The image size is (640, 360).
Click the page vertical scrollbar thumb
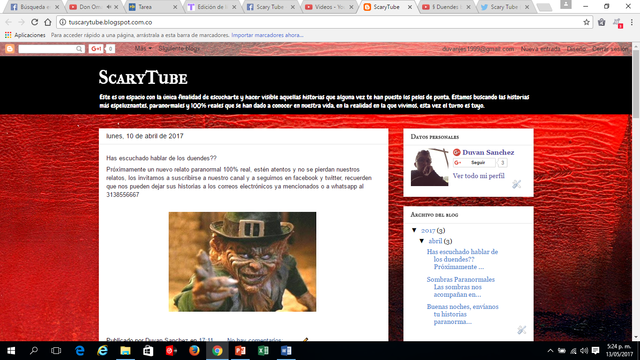pos(636,84)
